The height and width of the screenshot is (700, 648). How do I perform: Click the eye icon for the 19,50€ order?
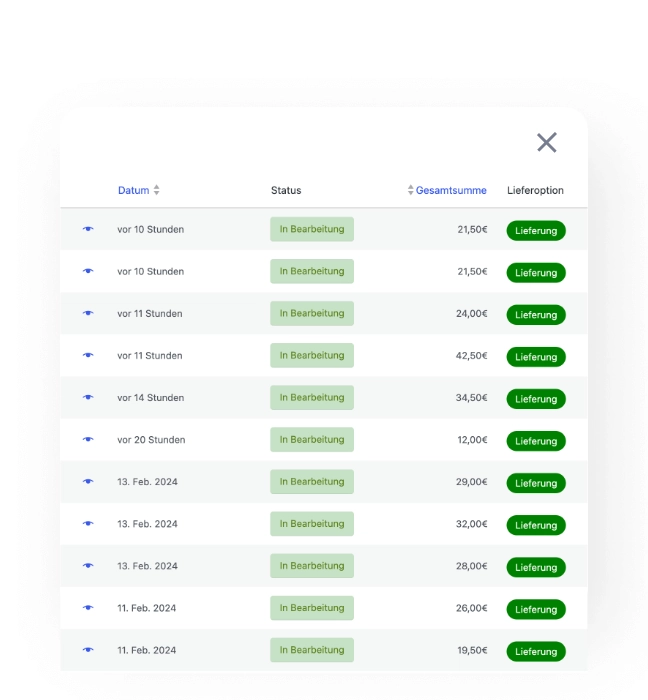88,649
